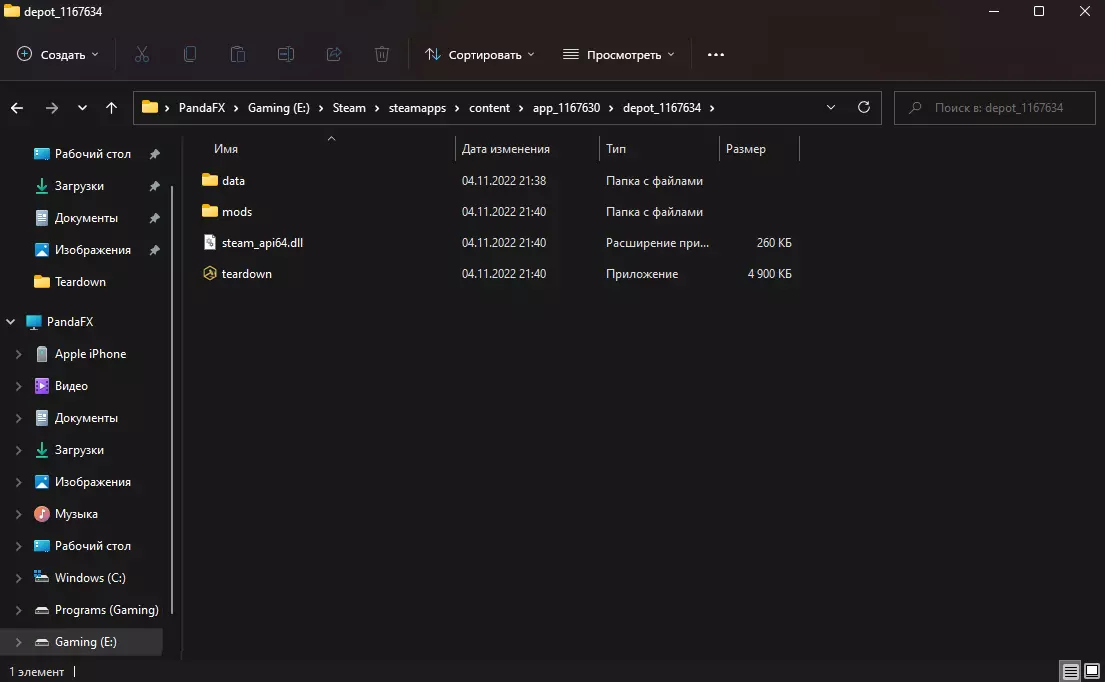1105x682 pixels.
Task: Click the Cut scissors icon in toolbar
Action: 142,54
